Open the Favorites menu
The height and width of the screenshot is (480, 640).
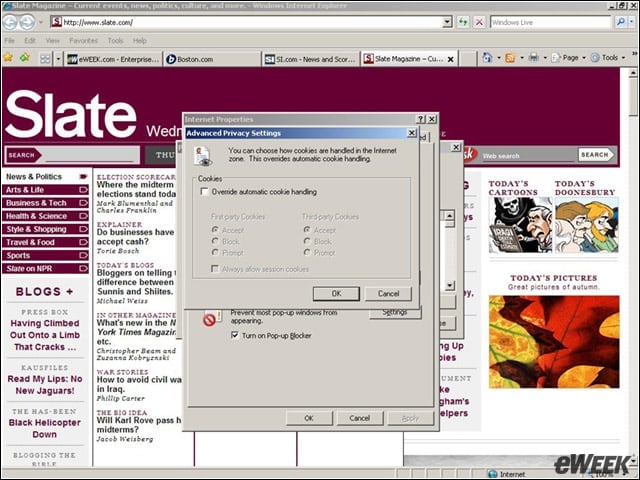pyautogui.click(x=84, y=40)
